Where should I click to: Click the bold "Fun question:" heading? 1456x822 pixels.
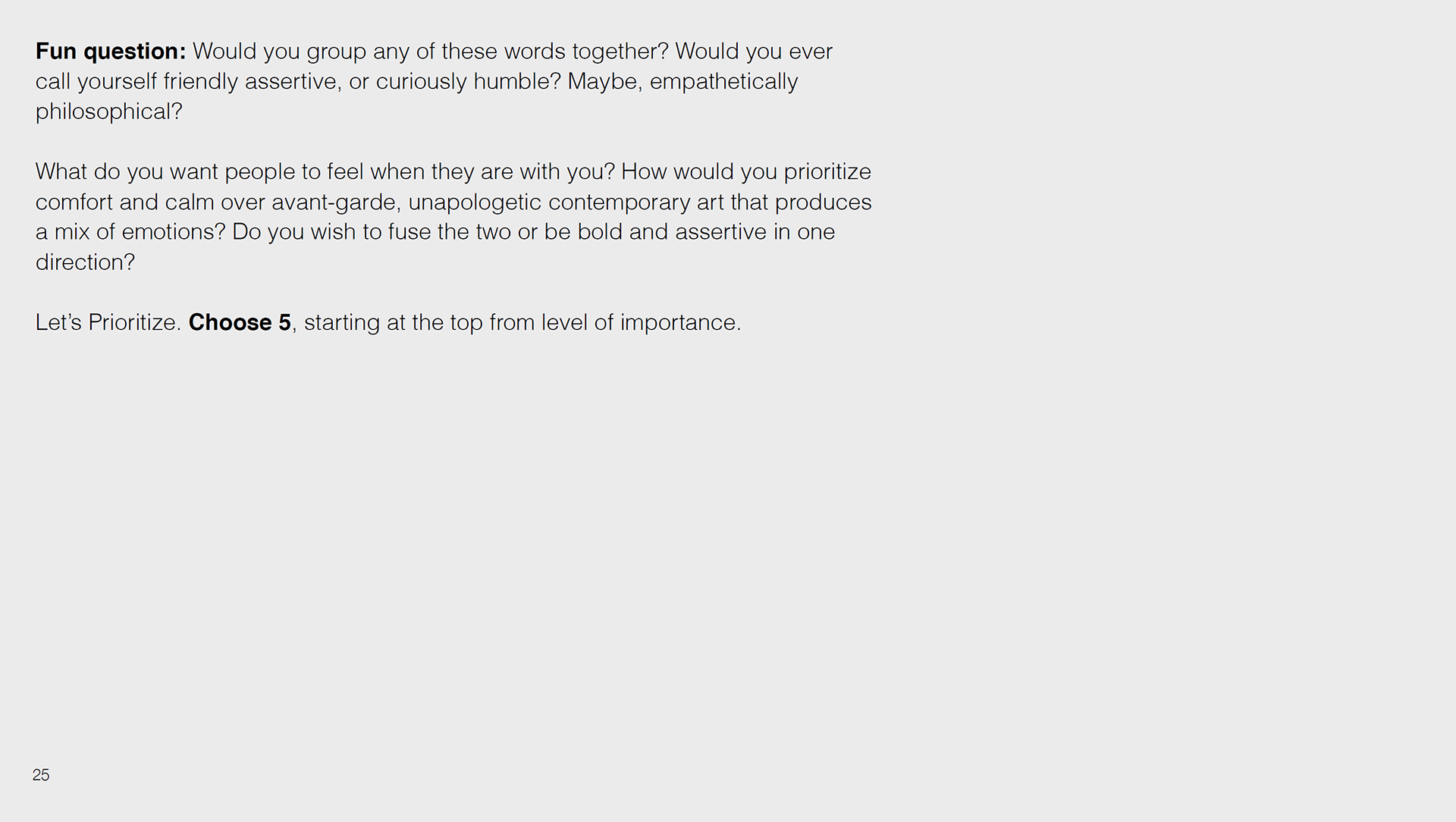tap(111, 52)
